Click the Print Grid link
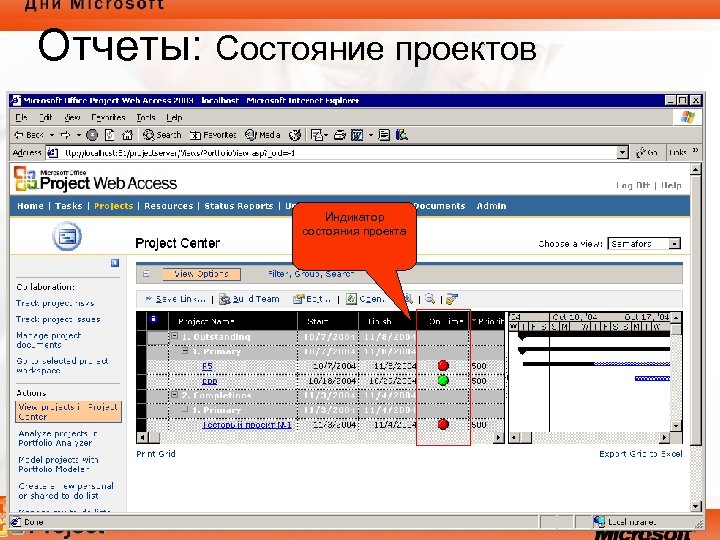 tap(156, 454)
